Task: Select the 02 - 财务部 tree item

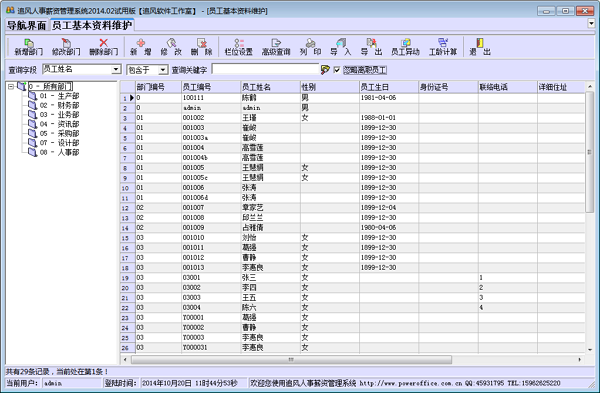Action: point(59,105)
